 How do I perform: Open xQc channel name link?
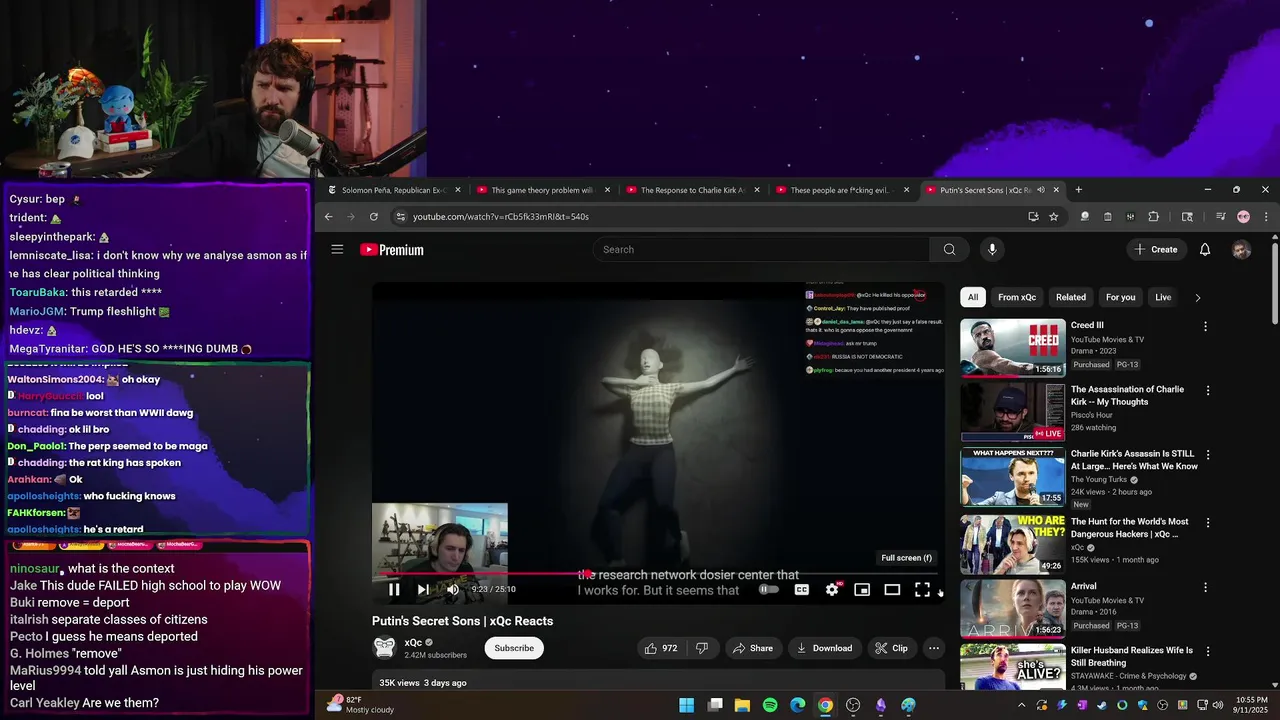(413, 643)
